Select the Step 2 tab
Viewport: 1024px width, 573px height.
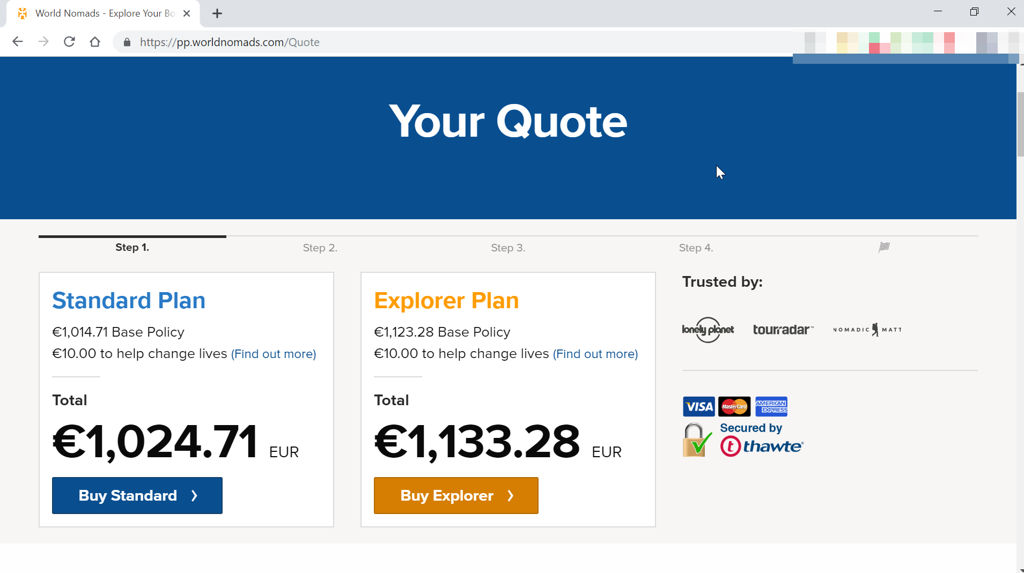[x=320, y=248]
